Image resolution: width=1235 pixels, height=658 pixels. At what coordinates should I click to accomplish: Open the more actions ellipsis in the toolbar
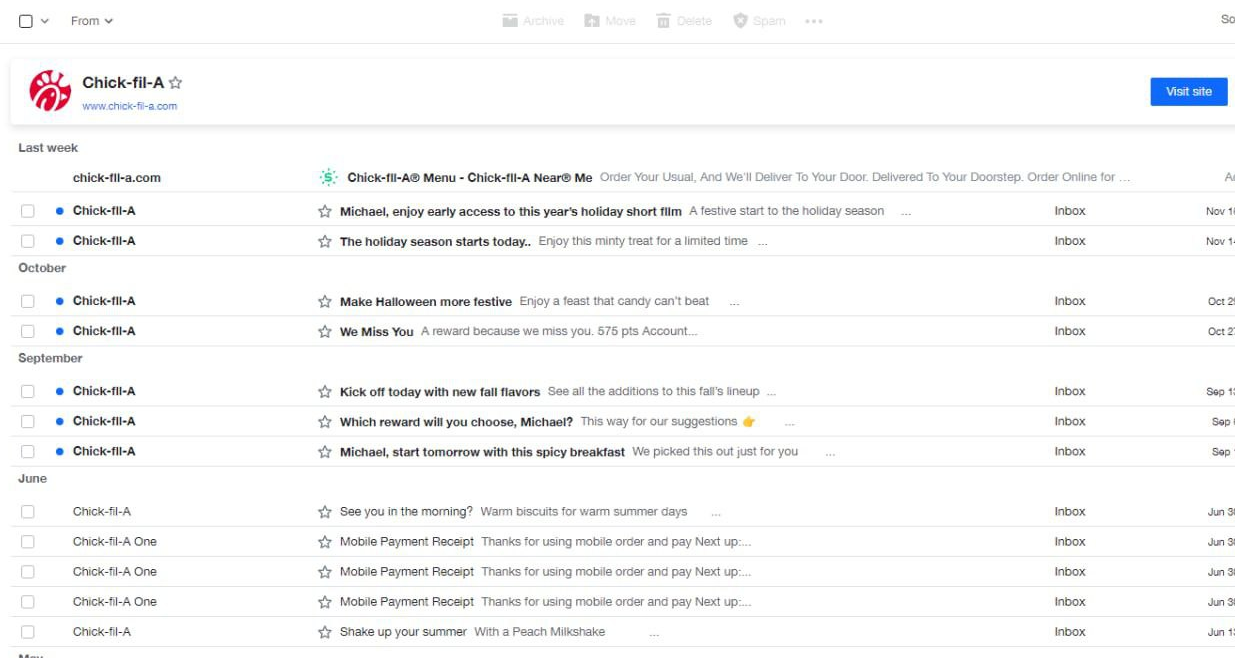tap(814, 21)
